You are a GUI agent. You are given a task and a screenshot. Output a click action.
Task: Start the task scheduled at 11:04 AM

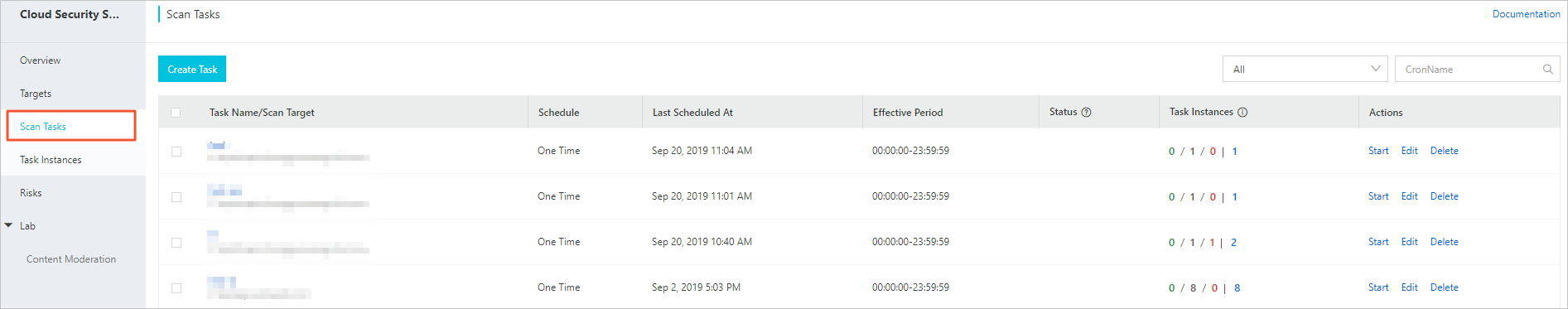(x=1378, y=151)
